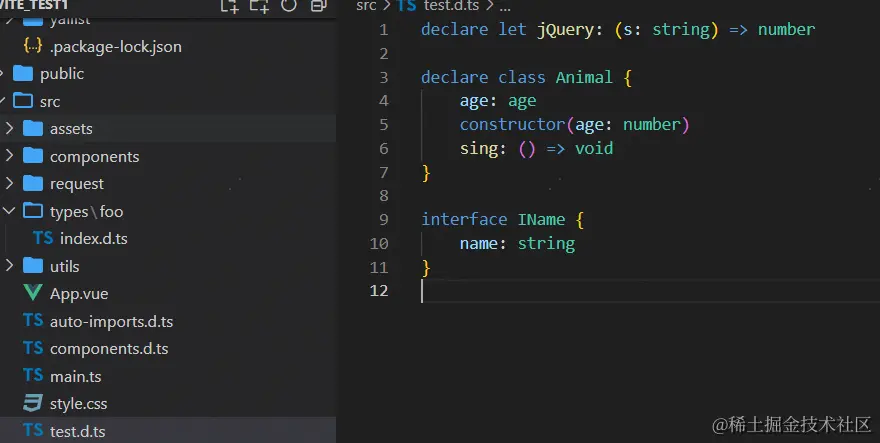The image size is (880, 443).
Task: Expand the components folder chevron
Action: pos(9,156)
